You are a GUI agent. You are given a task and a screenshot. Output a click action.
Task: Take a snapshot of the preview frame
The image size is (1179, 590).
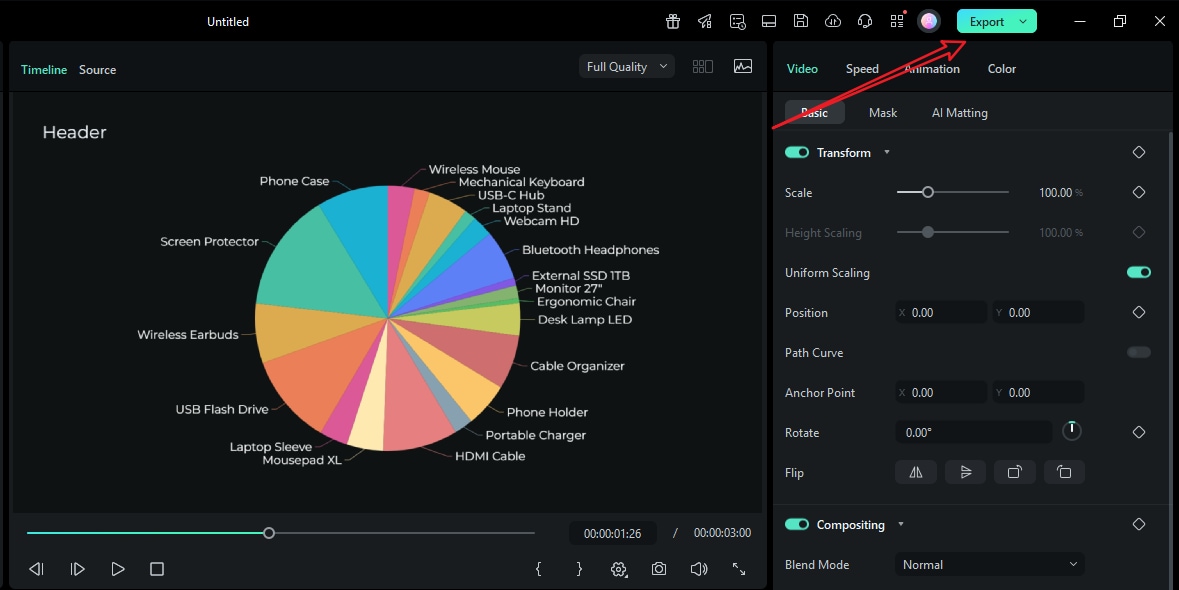pyautogui.click(x=658, y=568)
